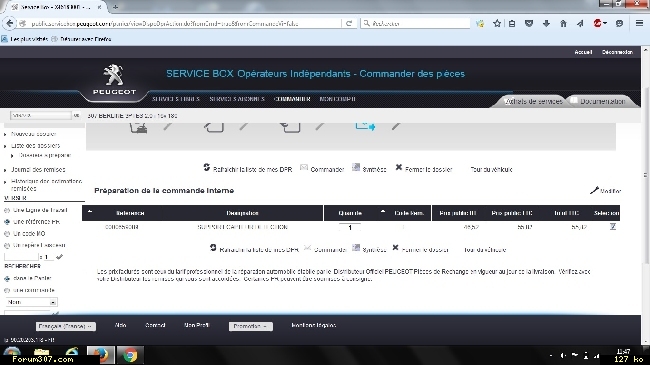The image size is (650, 365).
Task: Click the blue highlighted workflow step icon
Action: (365, 127)
